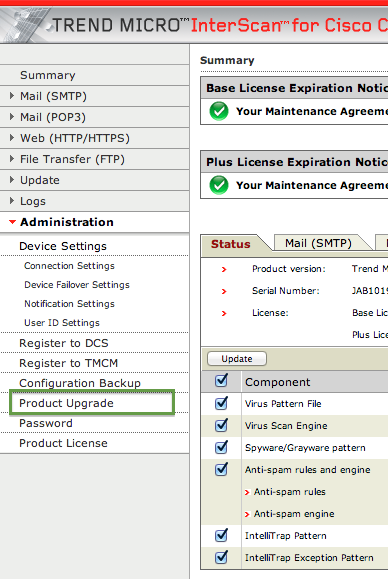This screenshot has height=579, width=388.
Task: Uncheck IntelliTrap Pattern checkbox
Action: point(222,535)
